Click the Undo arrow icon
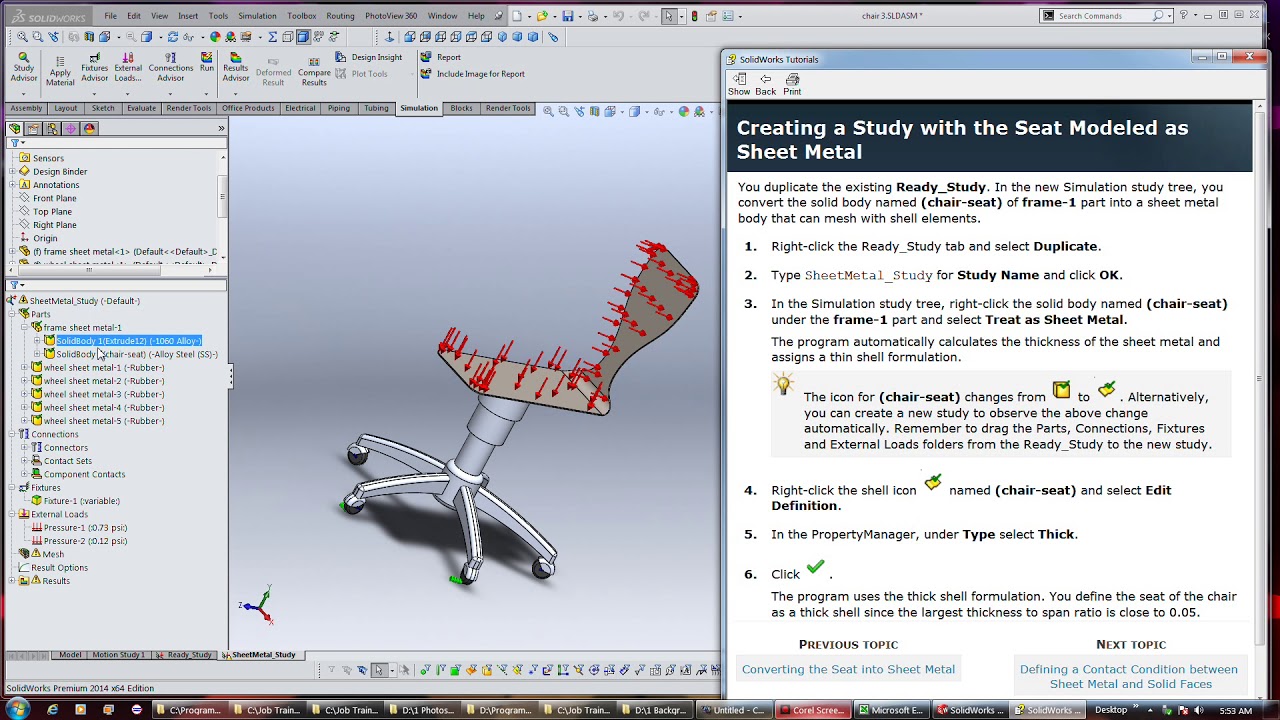This screenshot has height=720, width=1280. coord(618,16)
